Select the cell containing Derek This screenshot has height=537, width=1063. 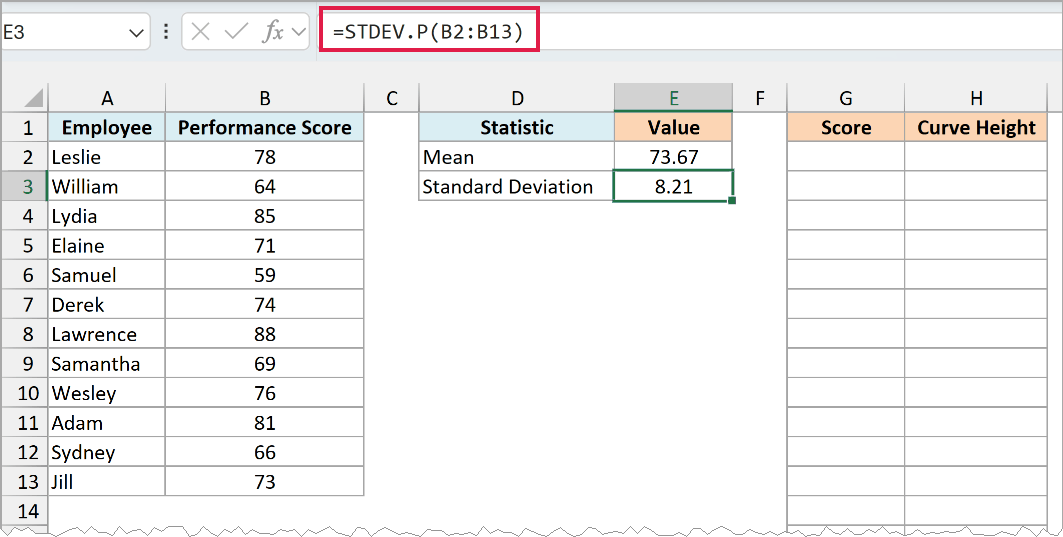(106, 304)
